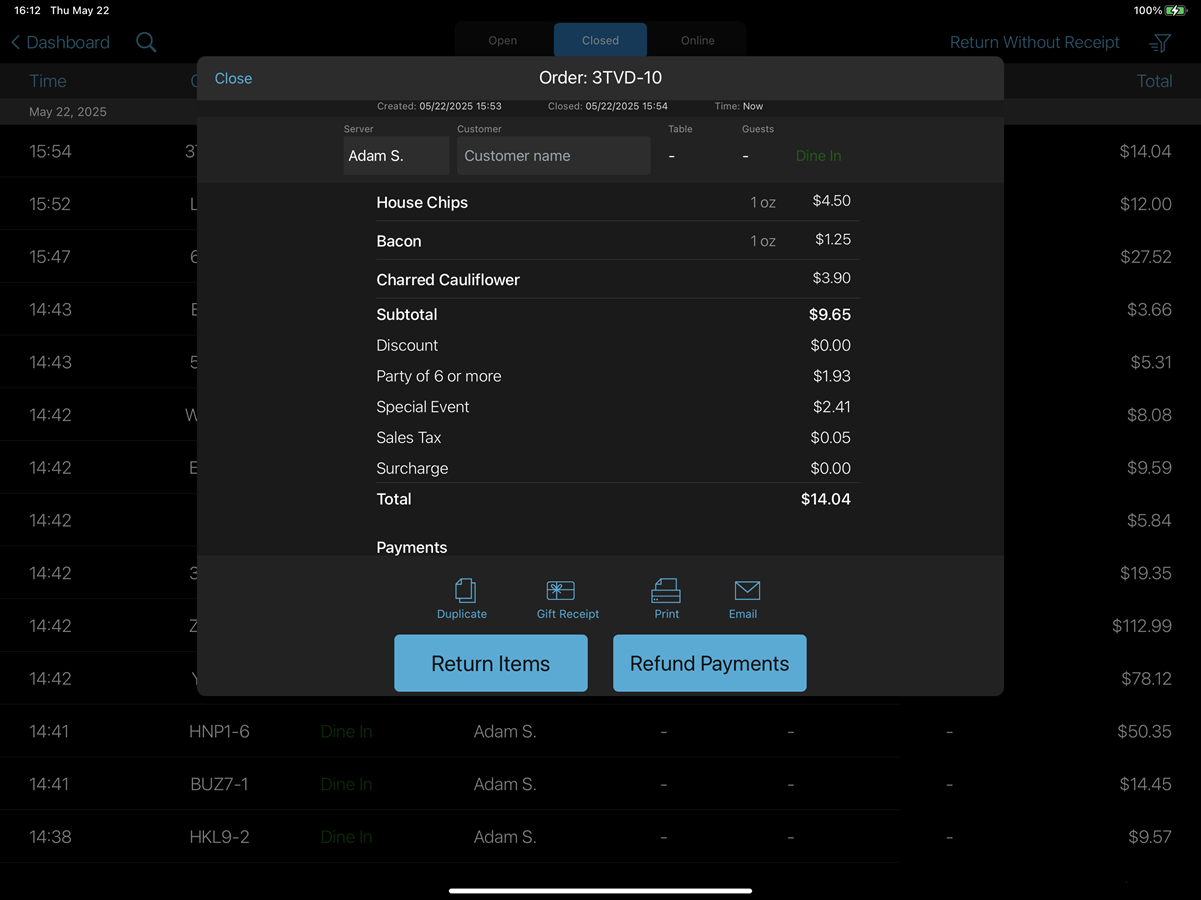Tap the Gift Receipt icon
Viewport: 1201px width, 900px height.
click(568, 598)
